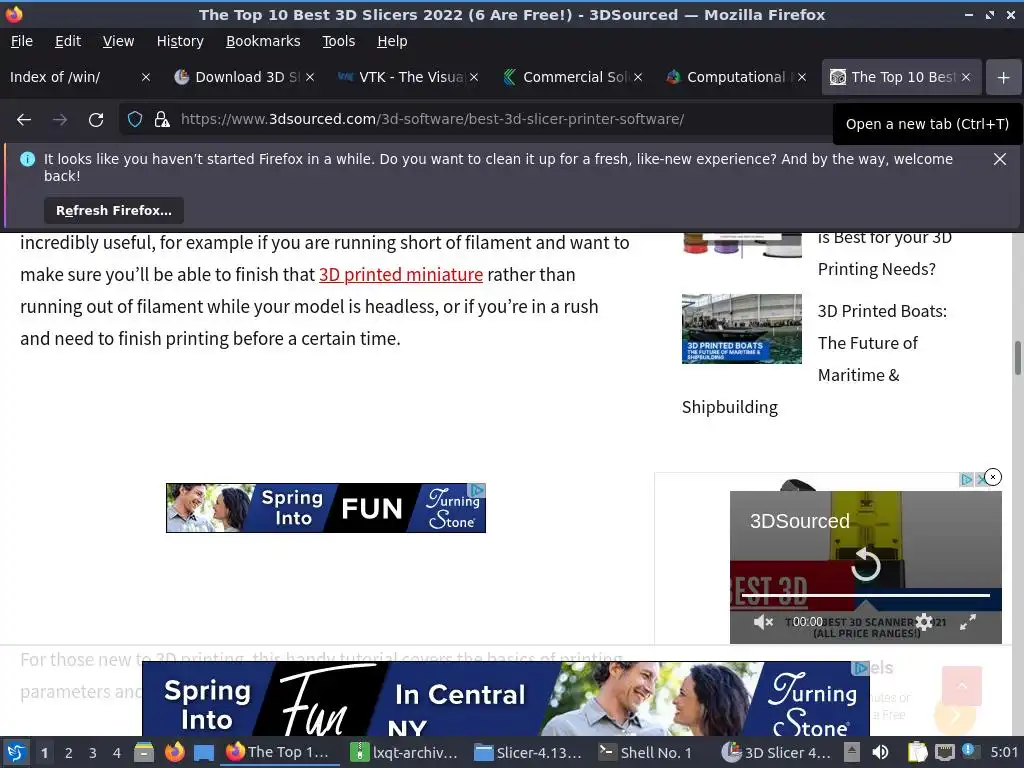Open the View menu
The width and height of the screenshot is (1024, 768).
click(118, 41)
